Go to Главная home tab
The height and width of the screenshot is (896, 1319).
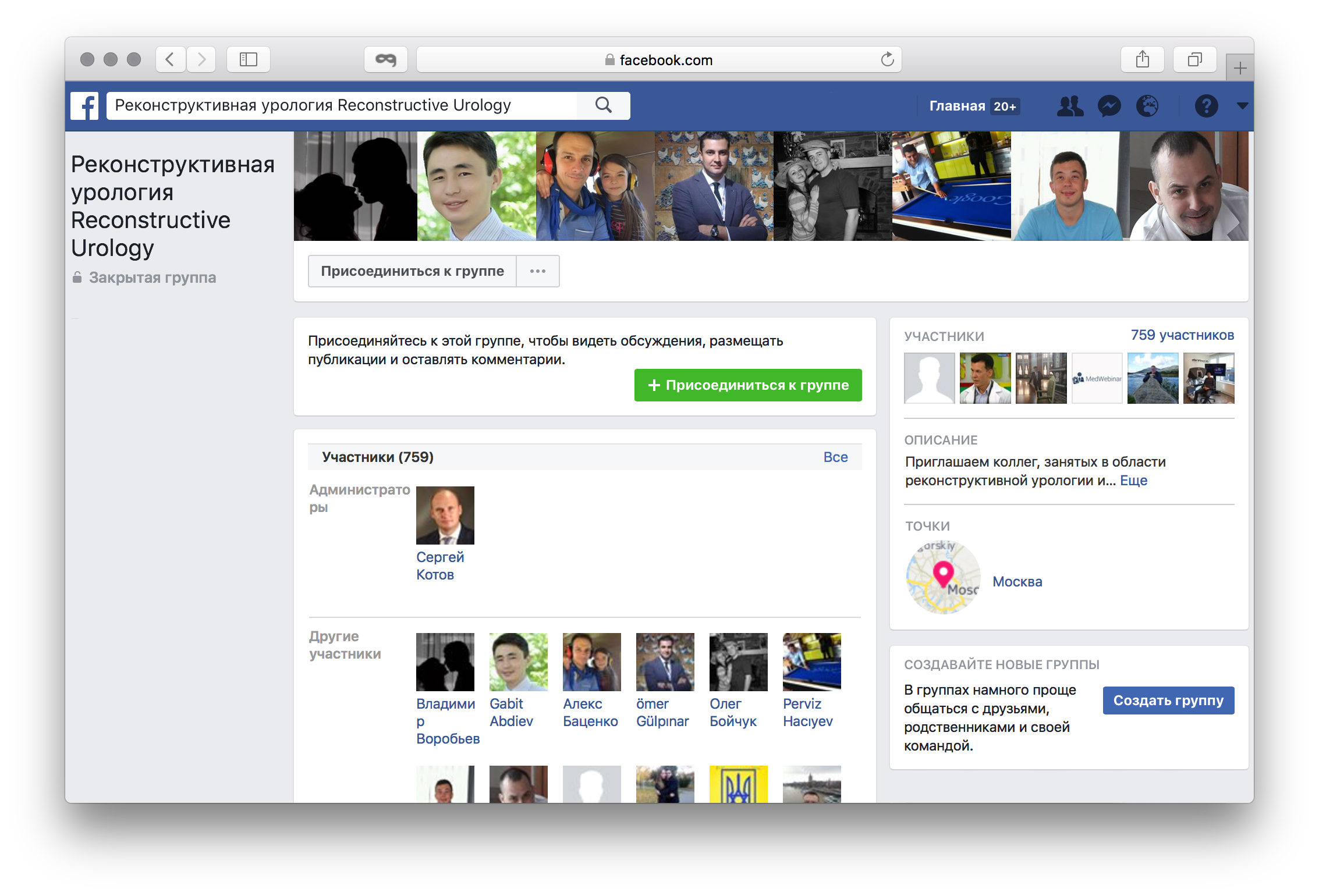click(957, 106)
